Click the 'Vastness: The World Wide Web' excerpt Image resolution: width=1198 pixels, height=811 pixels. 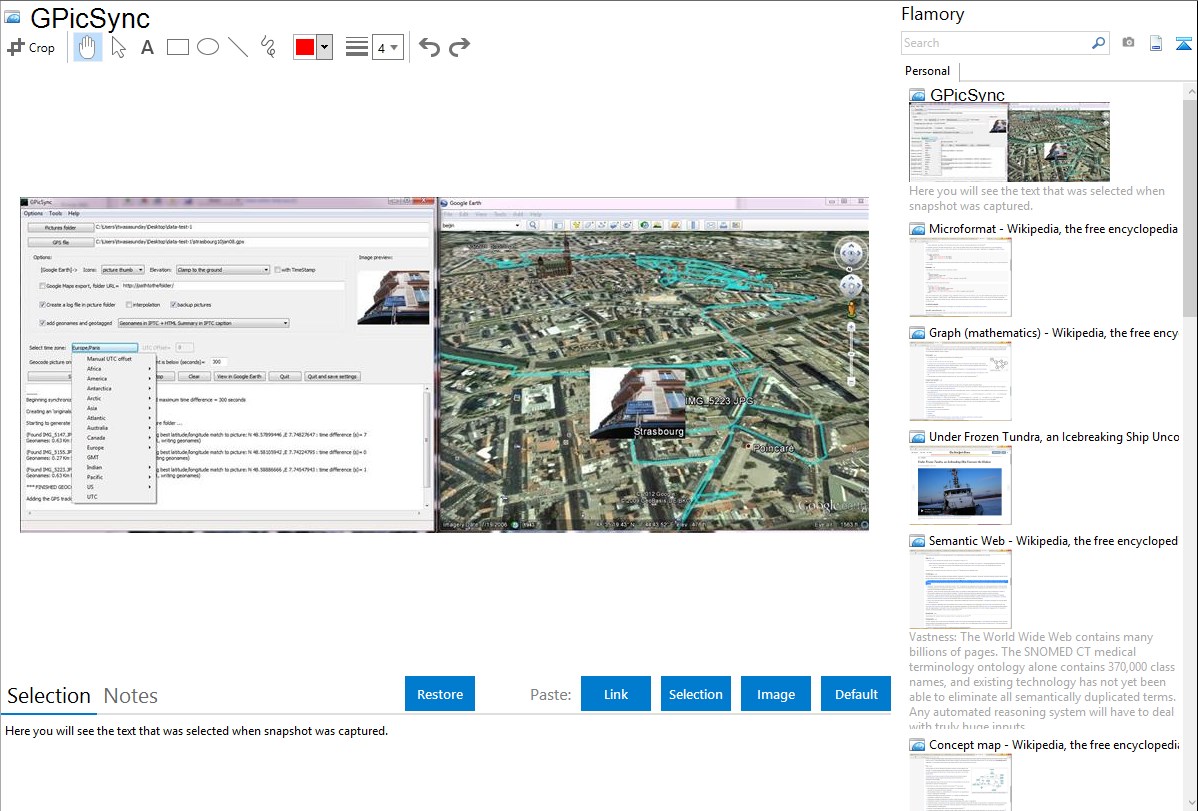pos(1042,681)
